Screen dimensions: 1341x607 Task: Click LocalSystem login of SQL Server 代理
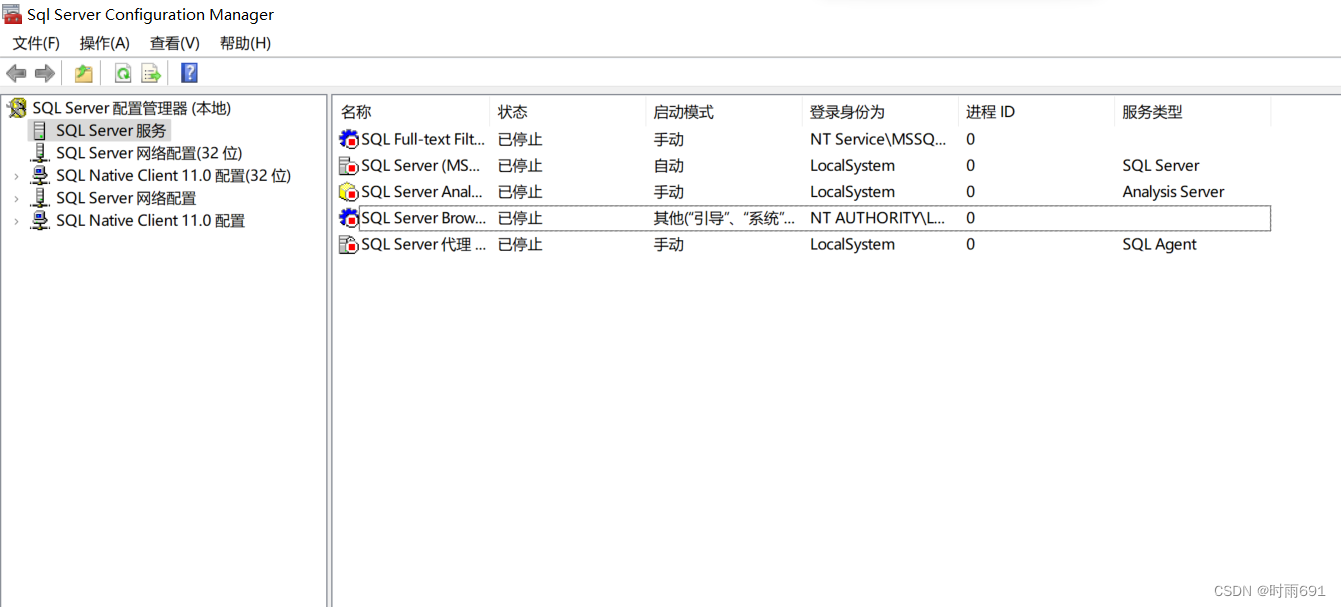pos(852,244)
